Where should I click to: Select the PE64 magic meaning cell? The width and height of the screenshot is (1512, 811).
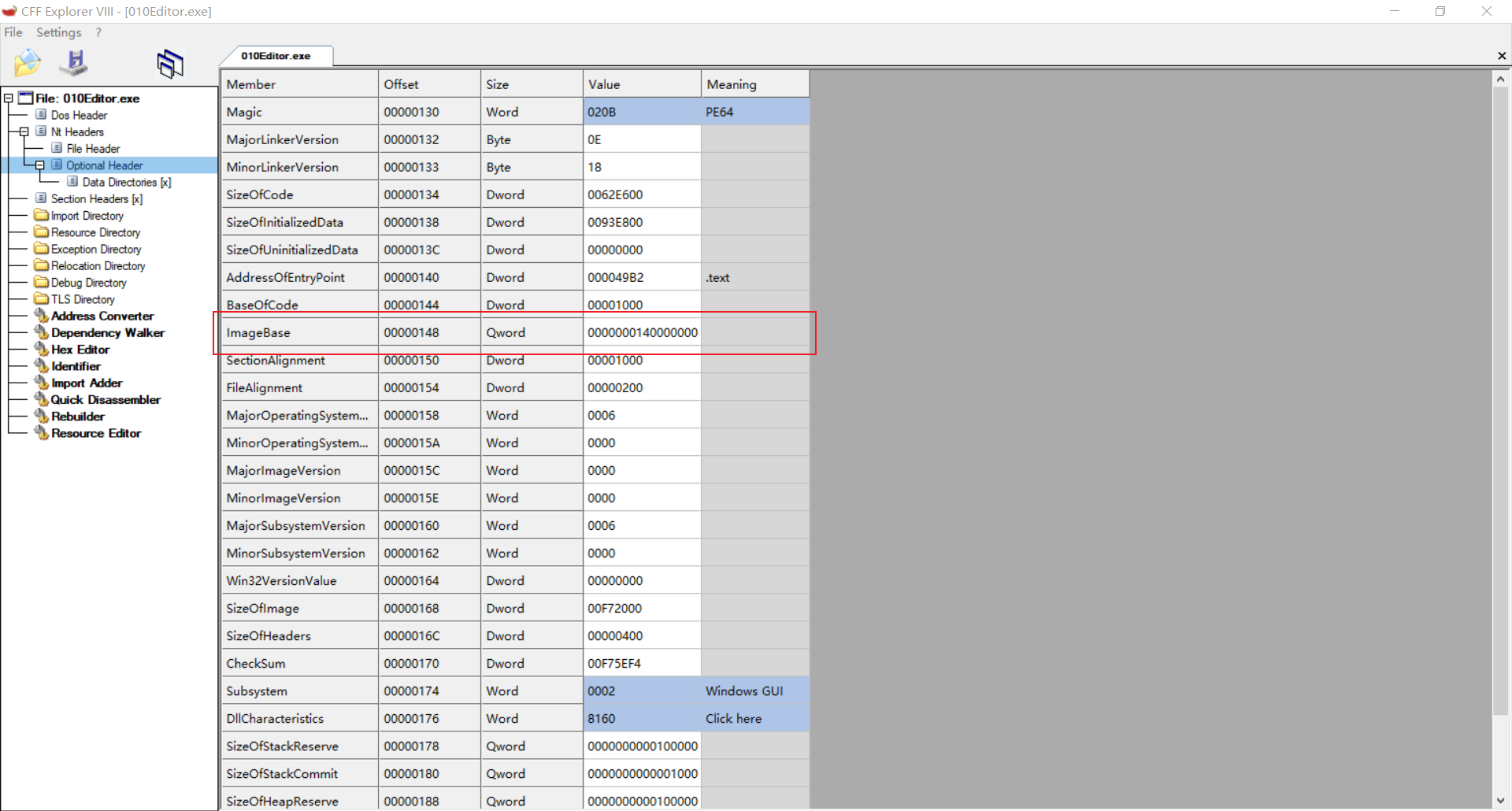coord(755,112)
